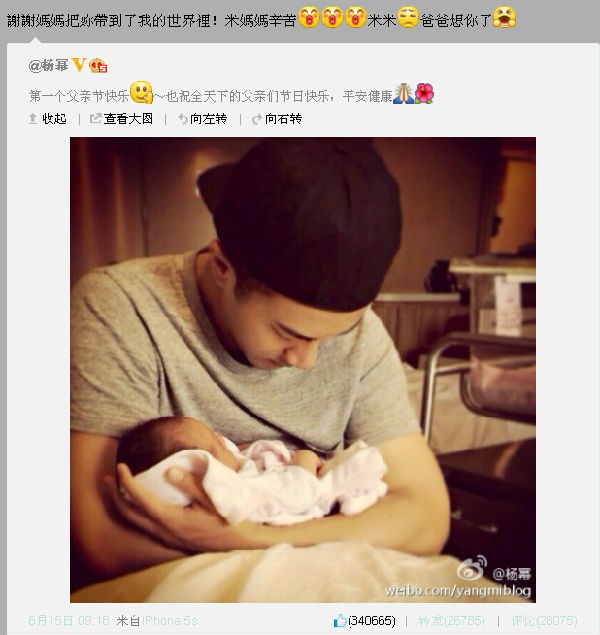The width and height of the screenshot is (600, 635).
Task: Open the @杨幂 profile link
Action: pos(49,65)
